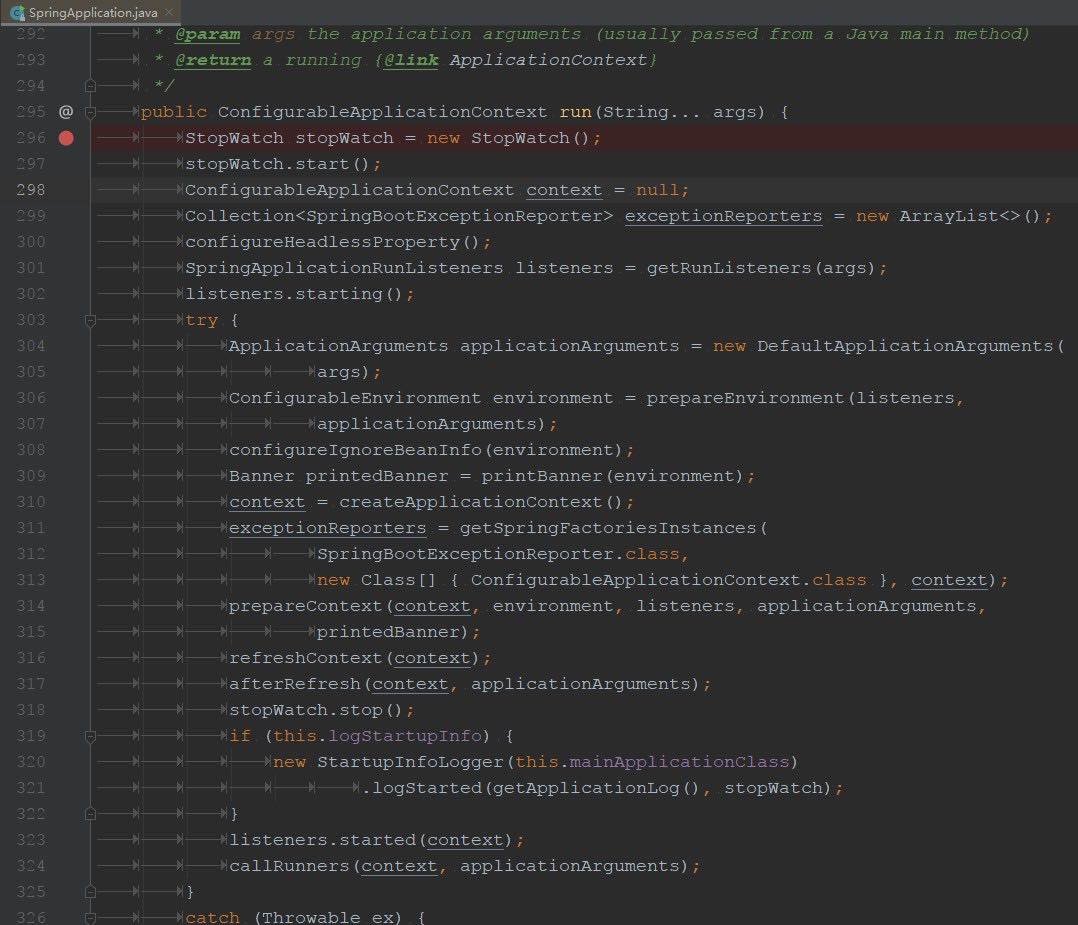Click DefaultApplicationArguments constructor
This screenshot has height=925, width=1078.
tap(905, 346)
